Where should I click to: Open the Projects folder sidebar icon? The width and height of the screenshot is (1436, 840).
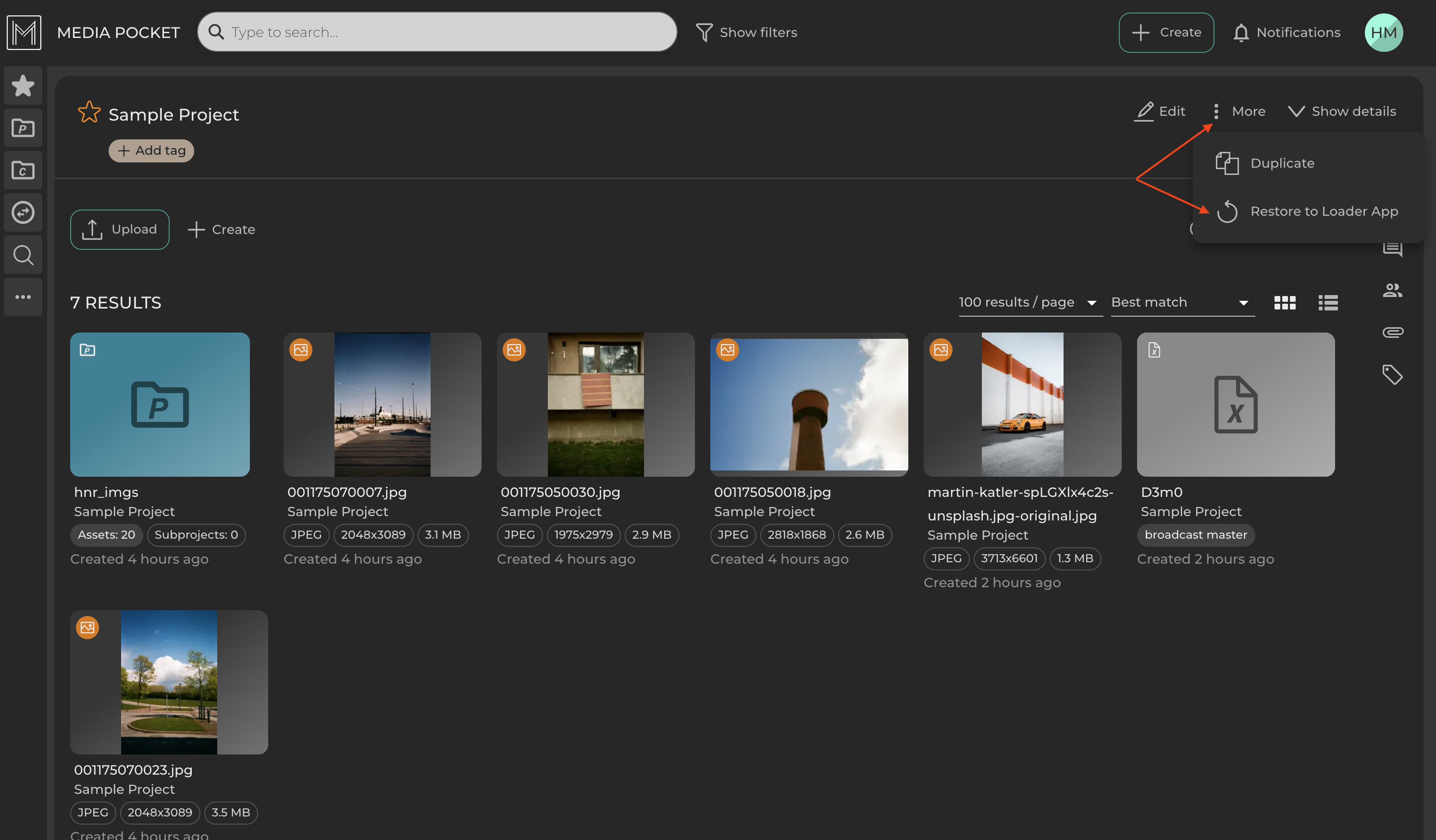[23, 128]
